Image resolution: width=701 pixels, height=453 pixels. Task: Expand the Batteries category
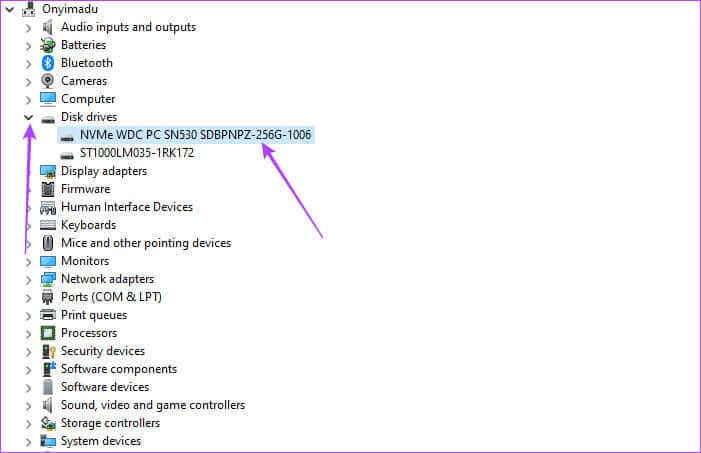point(28,46)
